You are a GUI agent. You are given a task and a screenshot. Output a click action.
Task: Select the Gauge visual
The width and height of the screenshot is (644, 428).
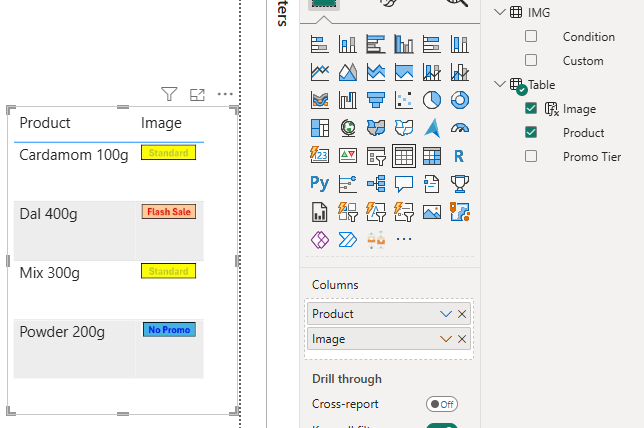pos(460,128)
